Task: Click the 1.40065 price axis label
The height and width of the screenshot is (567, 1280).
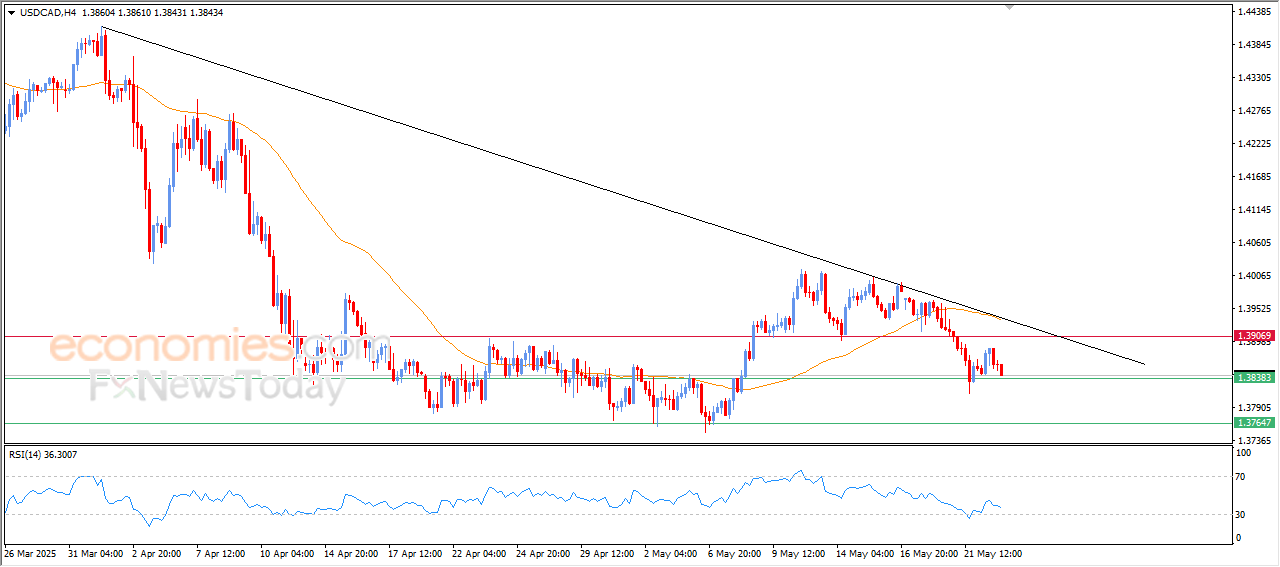Action: click(x=1253, y=275)
